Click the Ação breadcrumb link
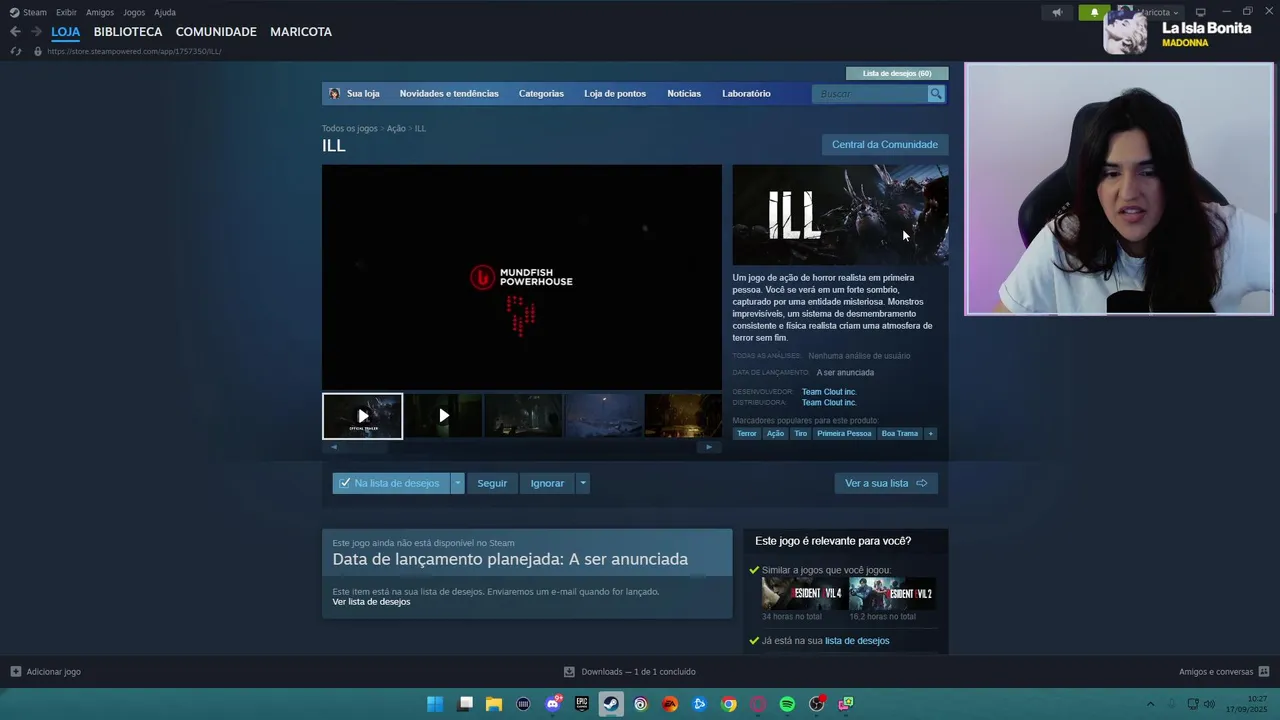This screenshot has width=1280, height=720. click(x=396, y=128)
